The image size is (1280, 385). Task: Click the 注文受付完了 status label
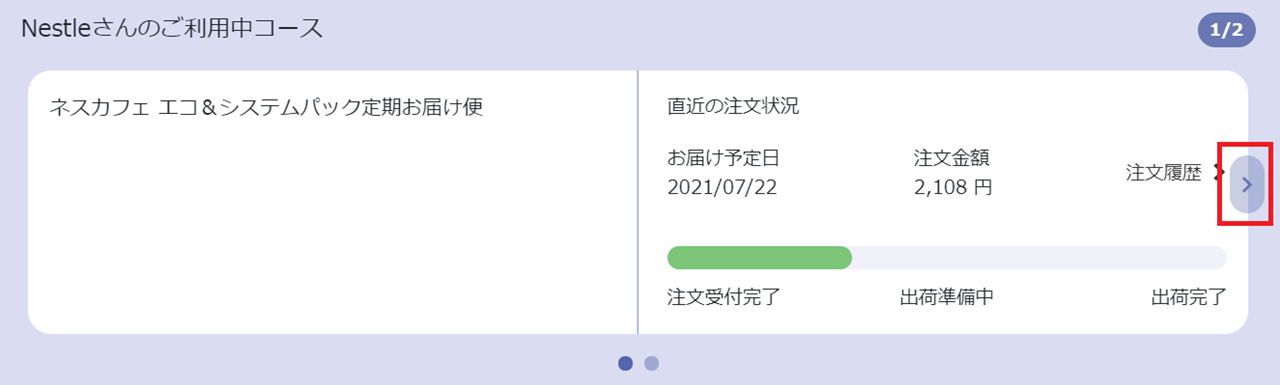(723, 297)
